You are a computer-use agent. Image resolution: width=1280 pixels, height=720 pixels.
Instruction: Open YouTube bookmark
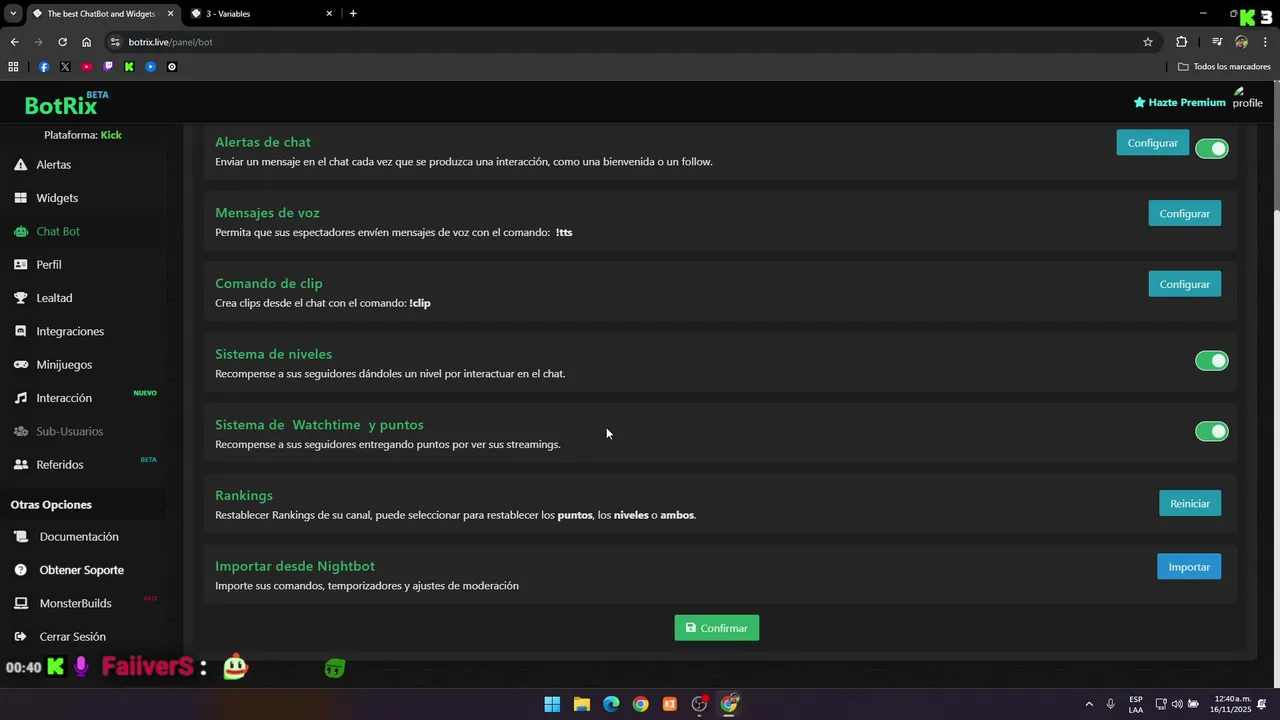click(x=87, y=67)
